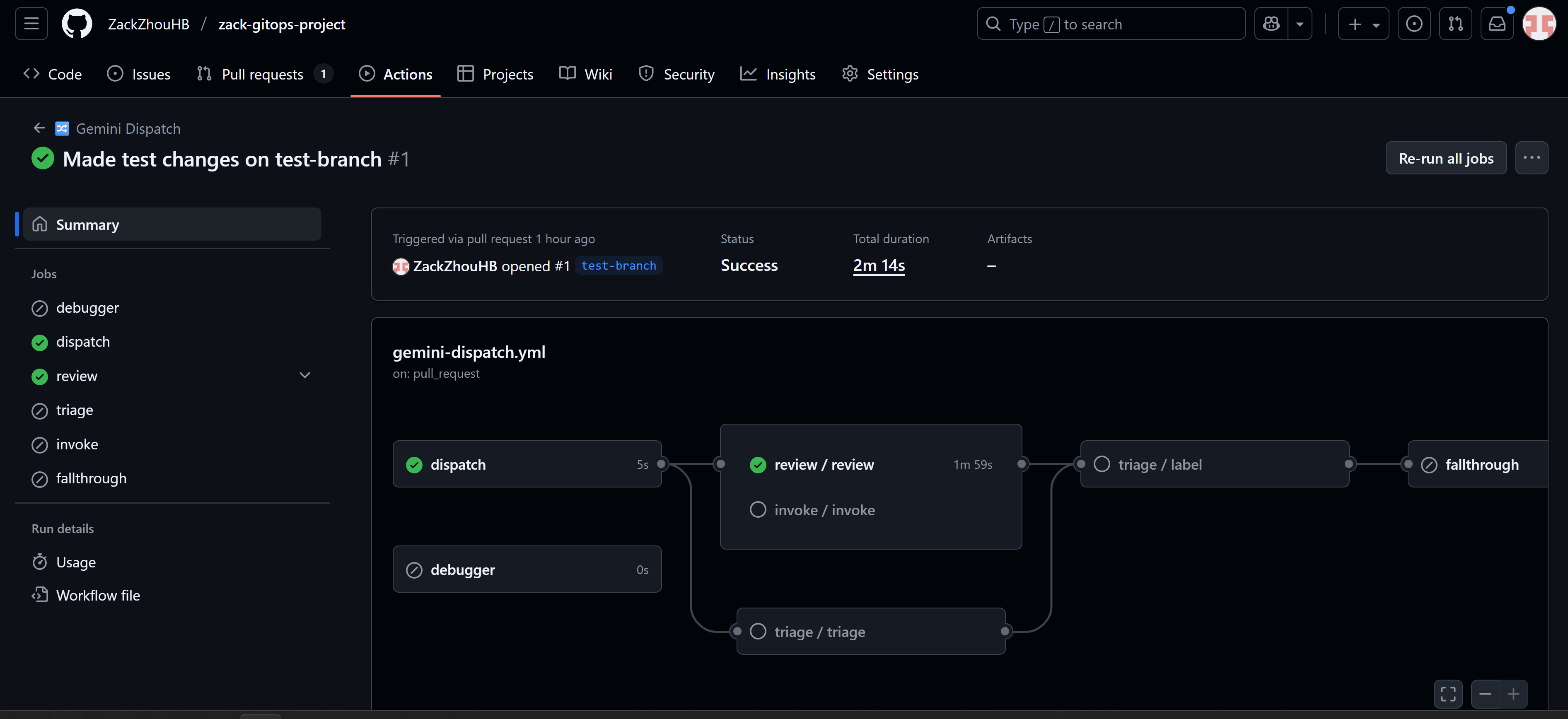This screenshot has width=1568, height=719.
Task: Focus the Type / to search field
Action: 1111,24
